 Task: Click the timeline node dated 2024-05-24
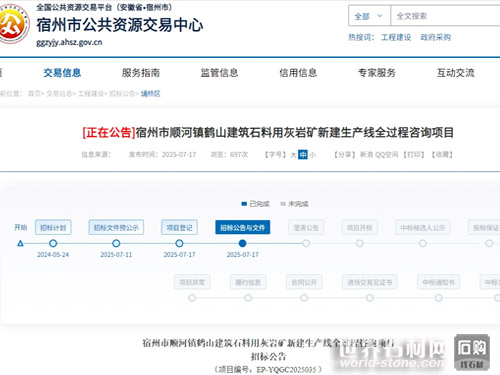(x=53, y=244)
